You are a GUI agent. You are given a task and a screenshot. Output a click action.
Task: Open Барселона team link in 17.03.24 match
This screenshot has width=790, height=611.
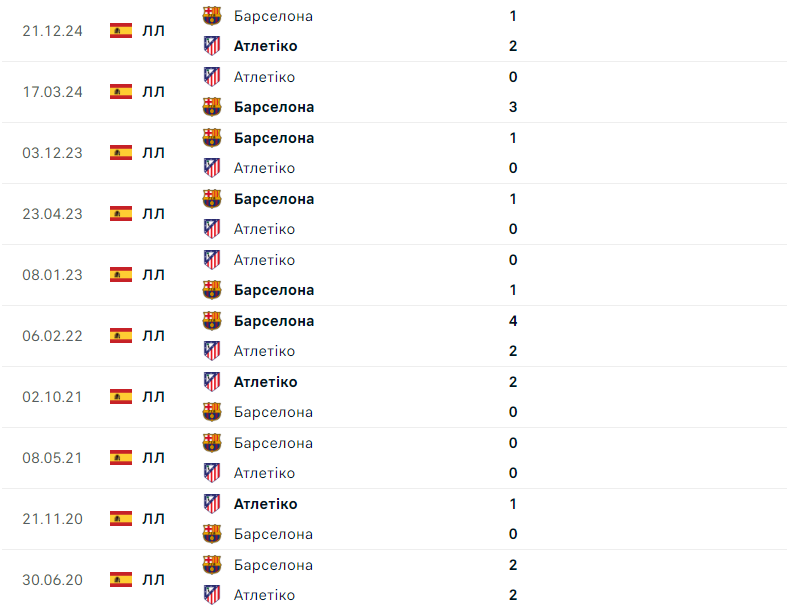click(x=274, y=107)
